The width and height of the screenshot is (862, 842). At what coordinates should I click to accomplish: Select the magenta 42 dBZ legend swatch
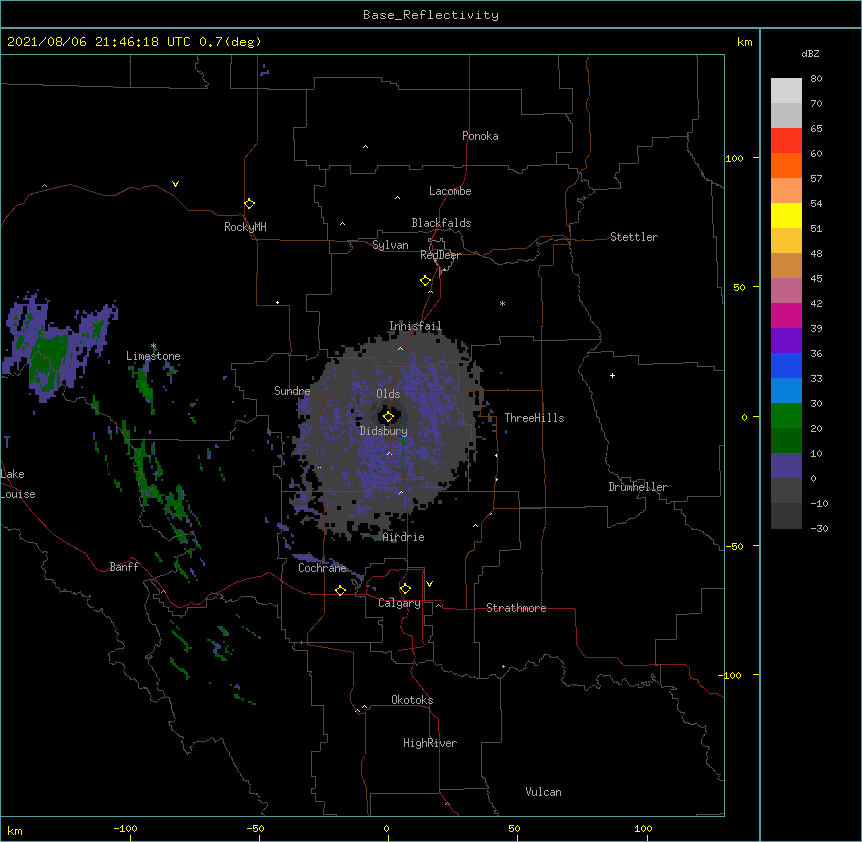(786, 315)
